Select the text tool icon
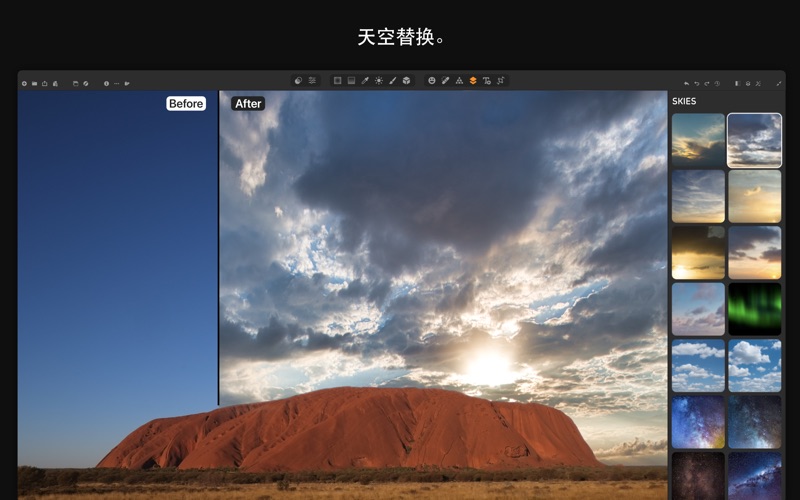This screenshot has height=500, width=800. pos(486,80)
